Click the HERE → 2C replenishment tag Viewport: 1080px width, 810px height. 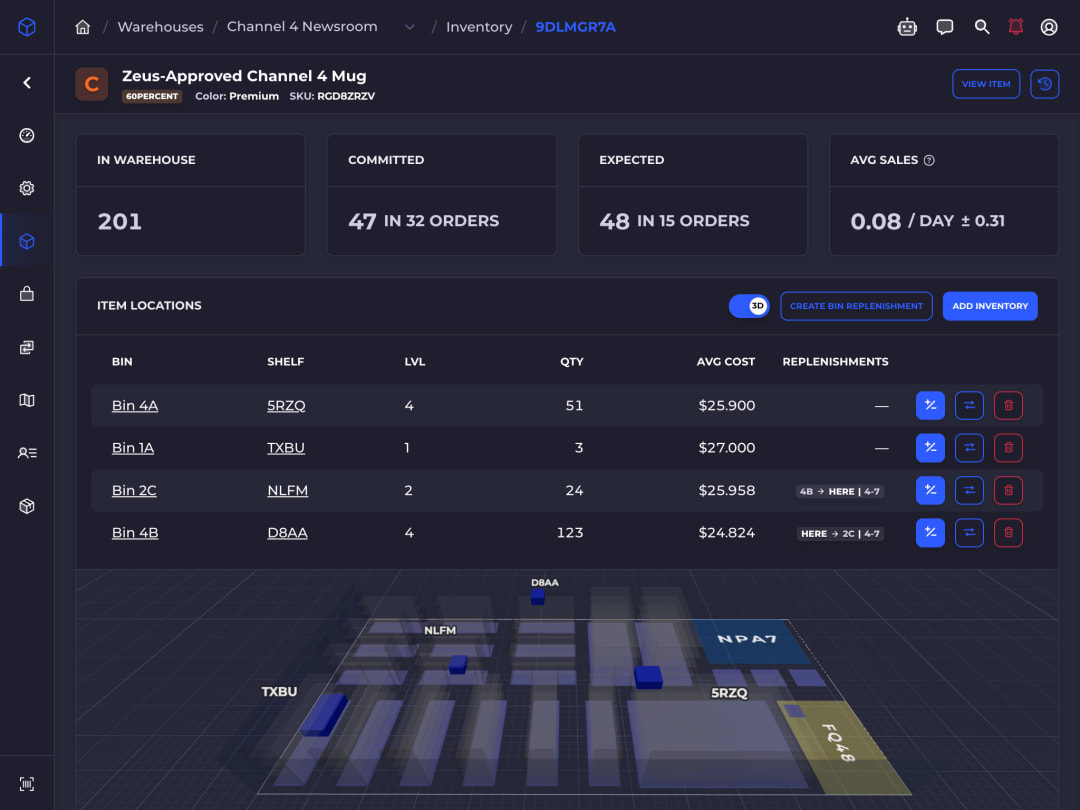[x=840, y=534]
